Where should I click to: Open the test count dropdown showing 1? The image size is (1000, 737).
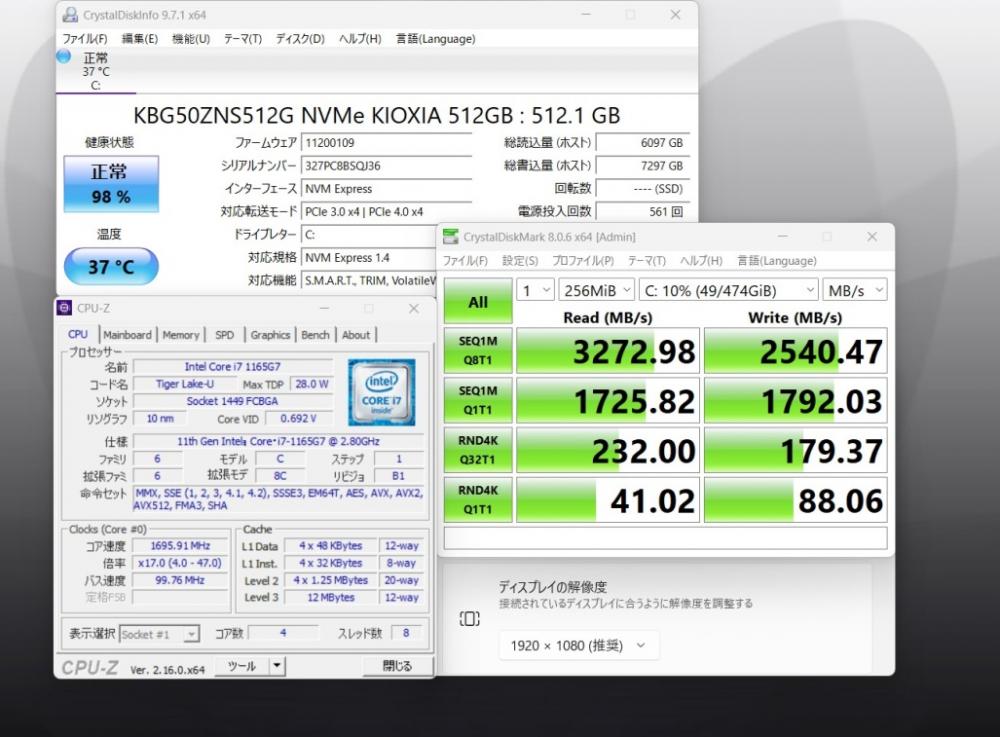pos(535,291)
